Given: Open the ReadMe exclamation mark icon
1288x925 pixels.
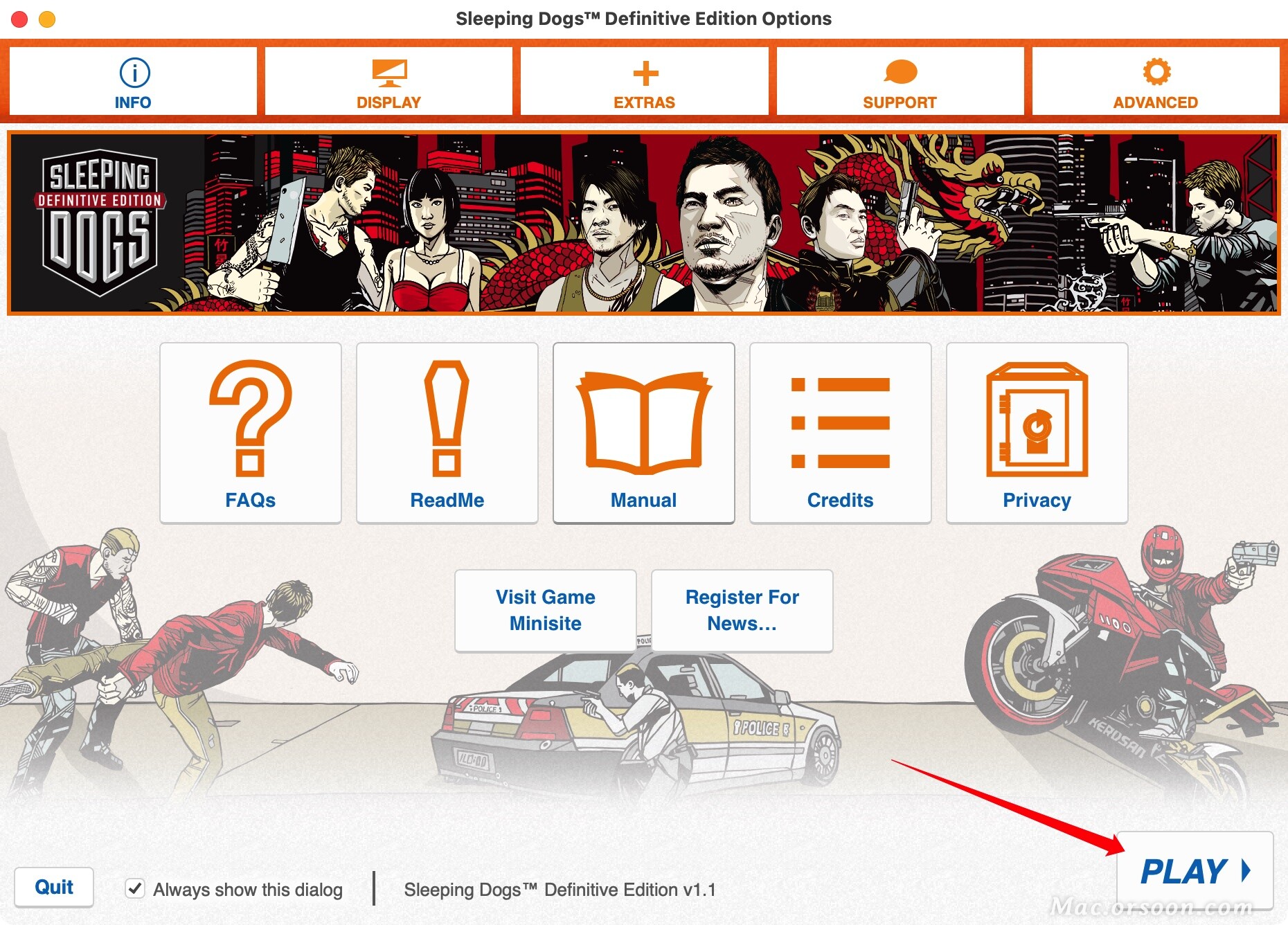Looking at the screenshot, I should click(x=447, y=418).
